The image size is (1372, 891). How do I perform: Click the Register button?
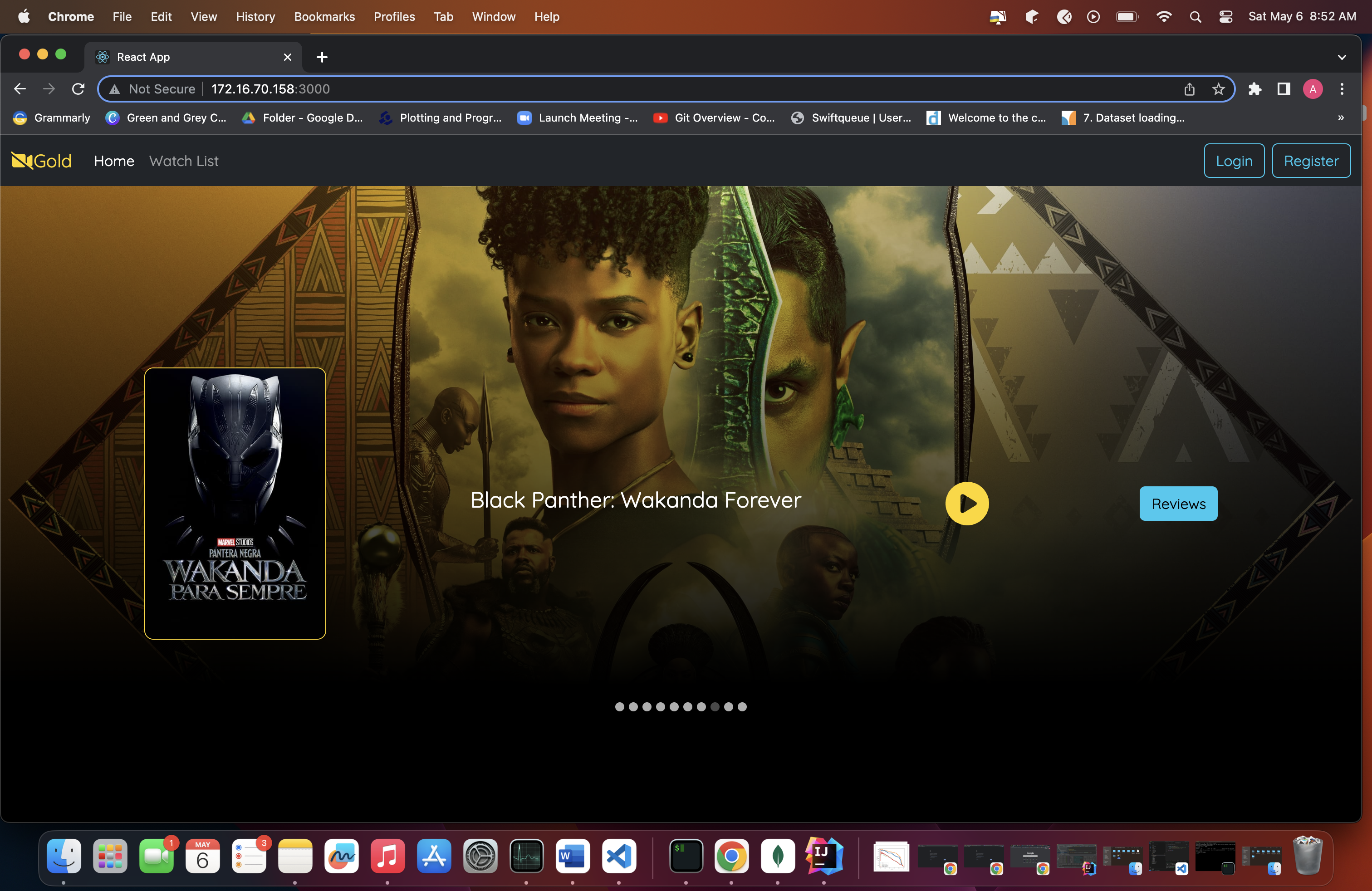coord(1311,161)
